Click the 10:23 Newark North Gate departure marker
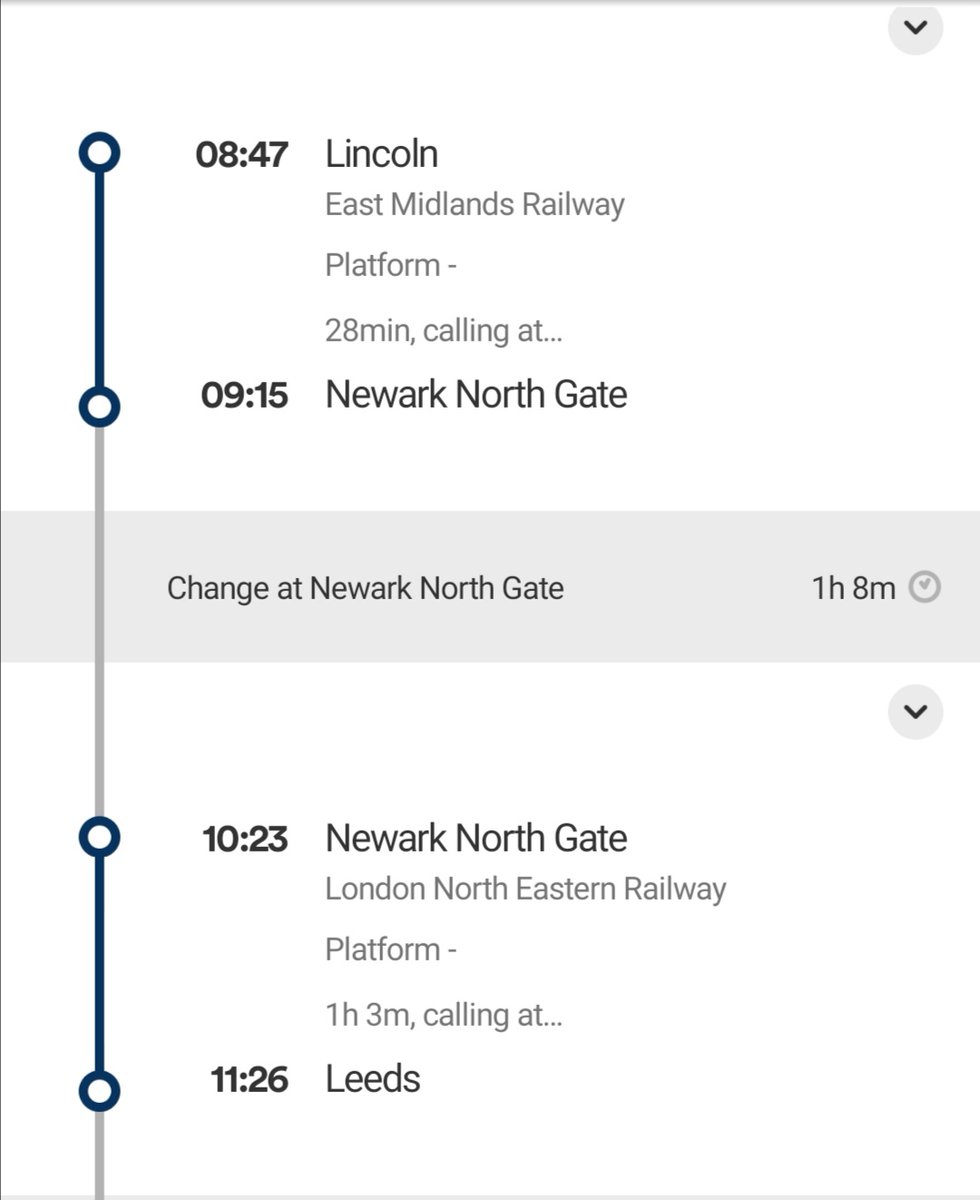 pyautogui.click(x=99, y=838)
